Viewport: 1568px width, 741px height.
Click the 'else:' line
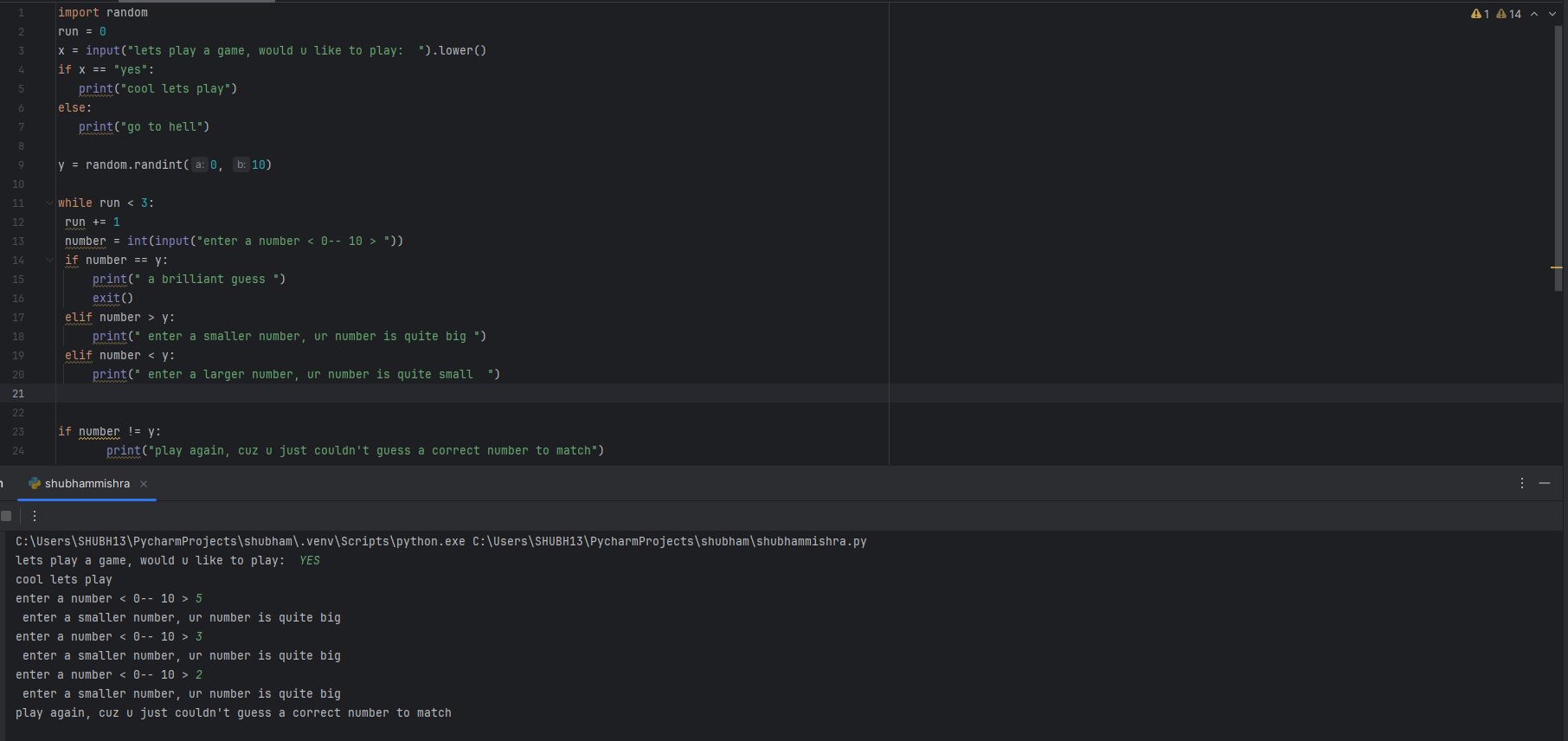[x=74, y=108]
